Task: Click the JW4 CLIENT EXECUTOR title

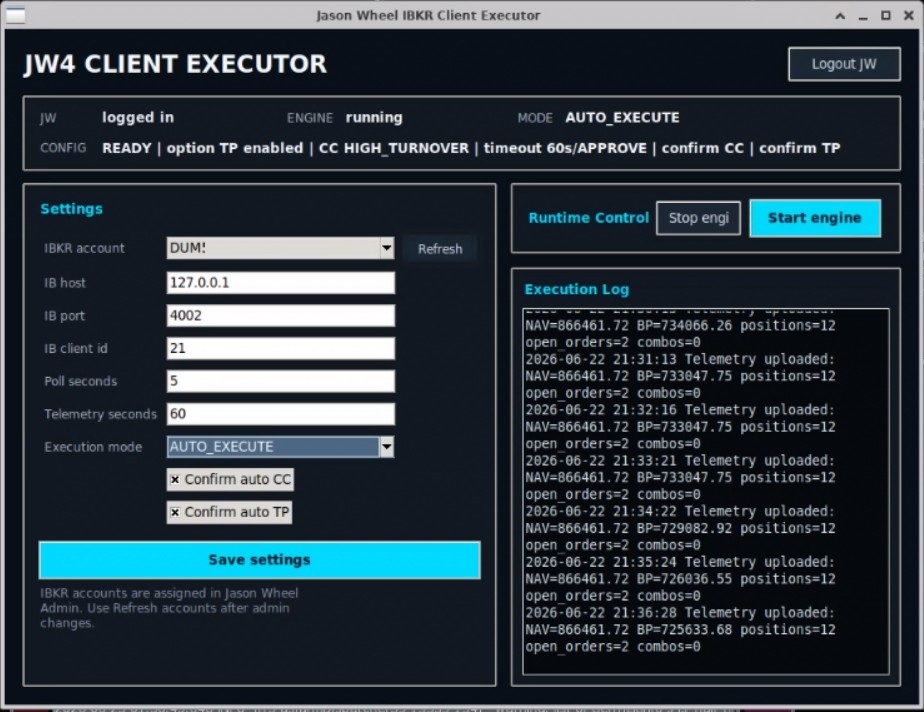Action: point(176,64)
